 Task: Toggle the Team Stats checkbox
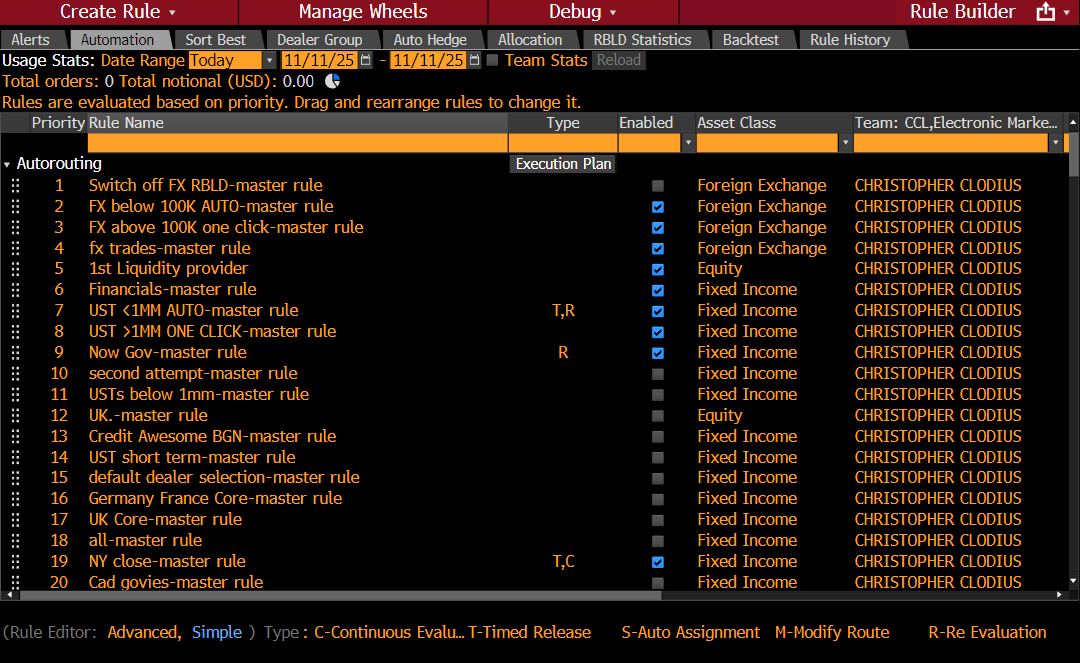click(x=492, y=60)
